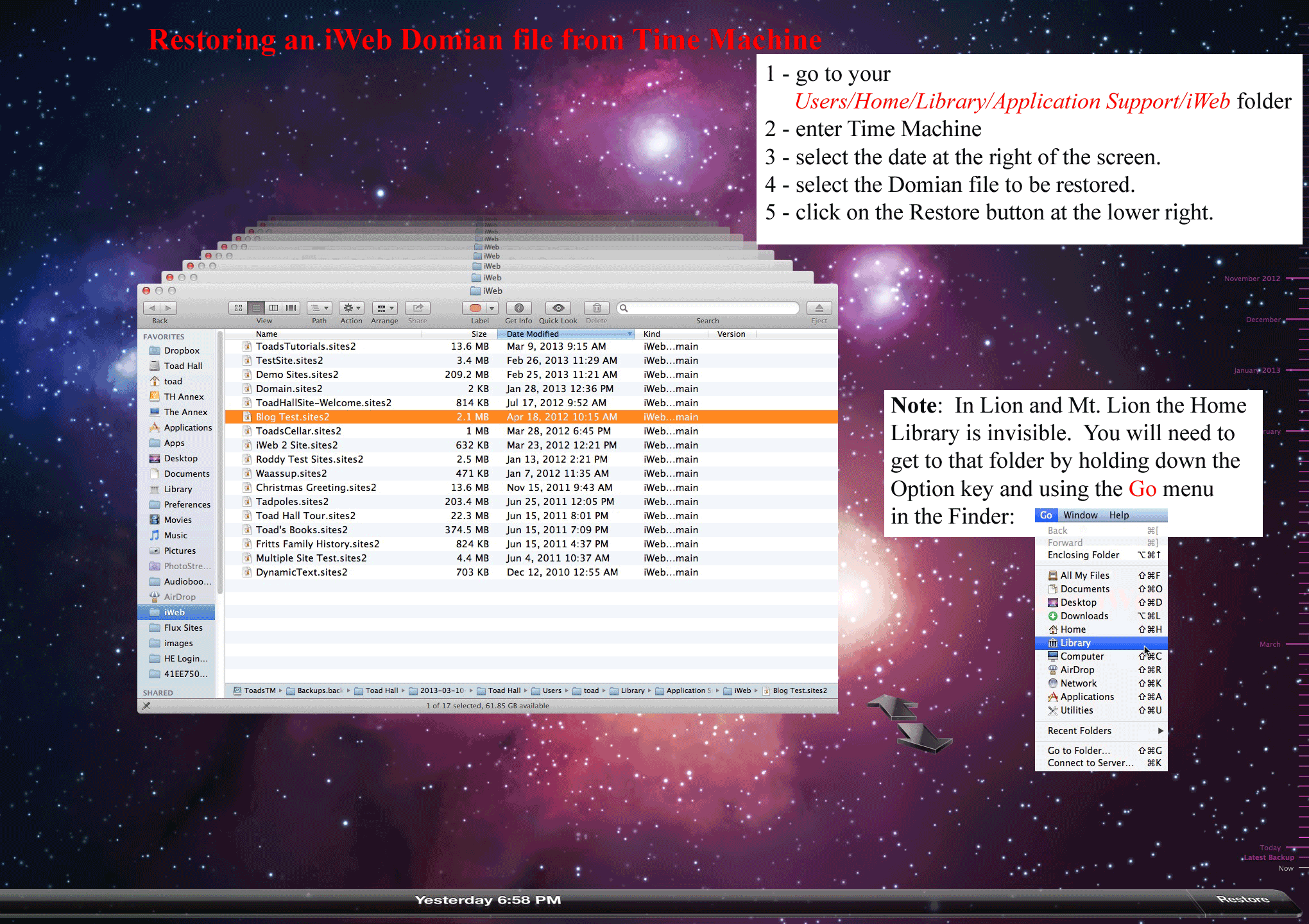
Task: Open the Window menu
Action: (1081, 515)
